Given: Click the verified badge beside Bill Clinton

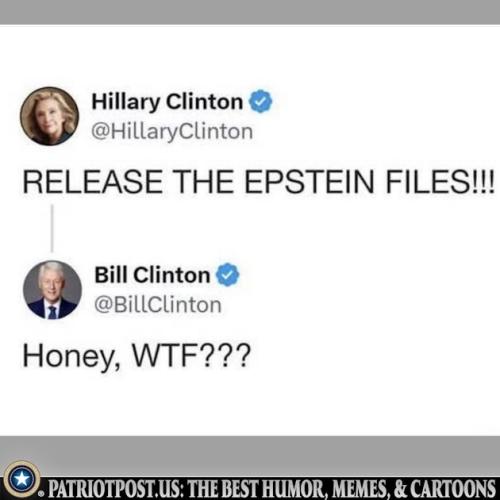Looking at the screenshot, I should click(x=228, y=274).
